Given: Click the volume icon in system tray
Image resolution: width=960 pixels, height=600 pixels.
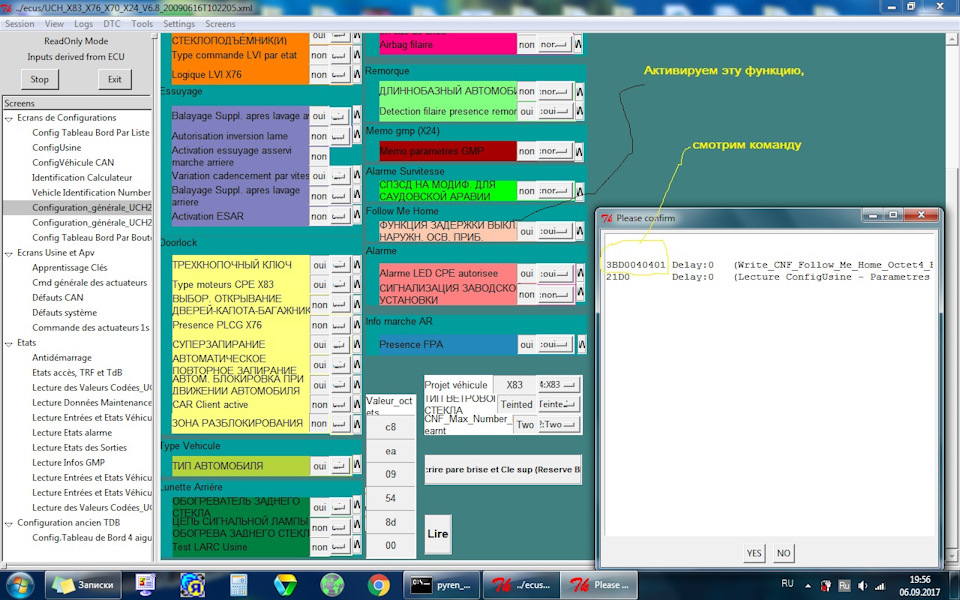Looking at the screenshot, I should (x=862, y=586).
